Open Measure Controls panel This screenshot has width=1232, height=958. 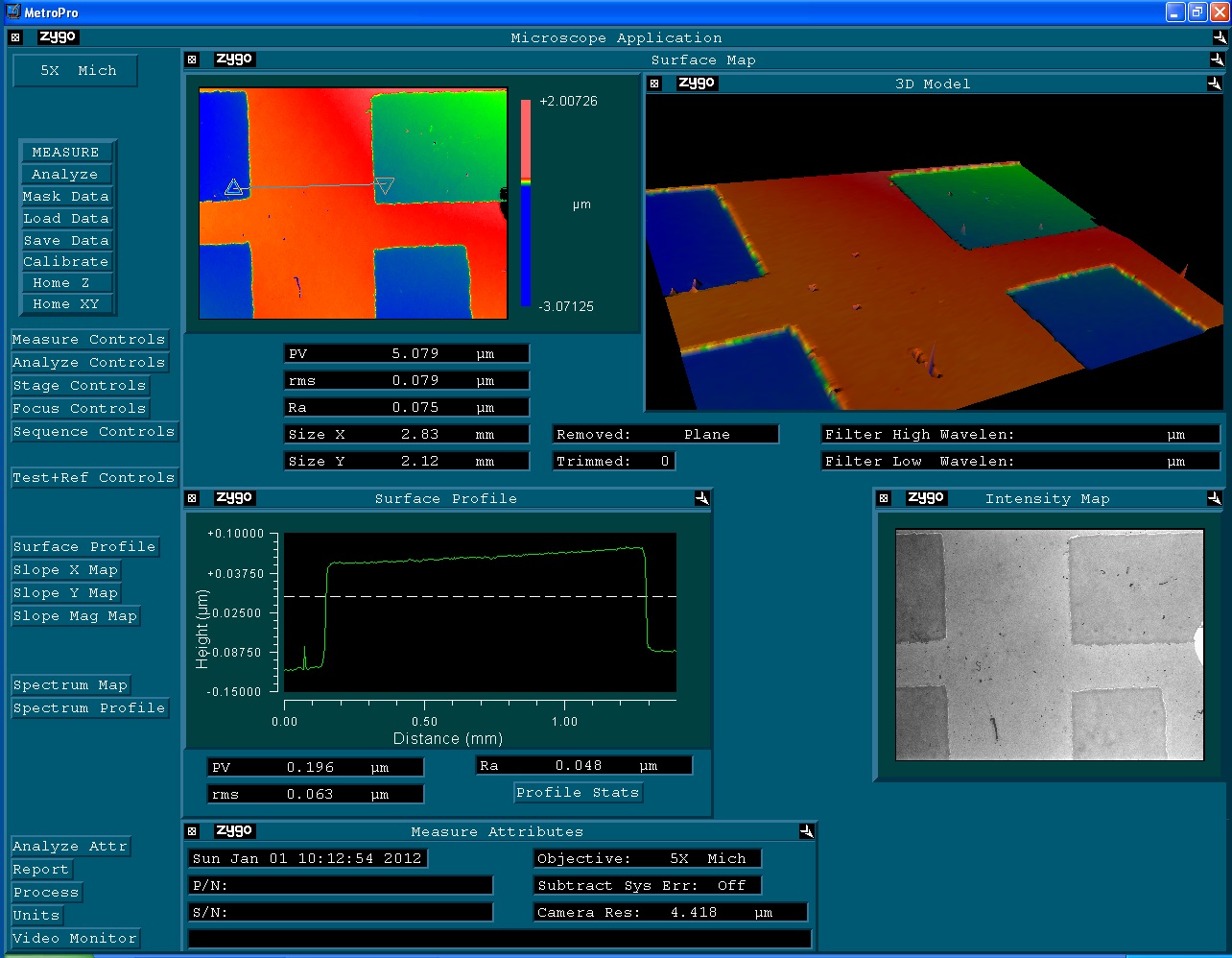pyautogui.click(x=89, y=340)
